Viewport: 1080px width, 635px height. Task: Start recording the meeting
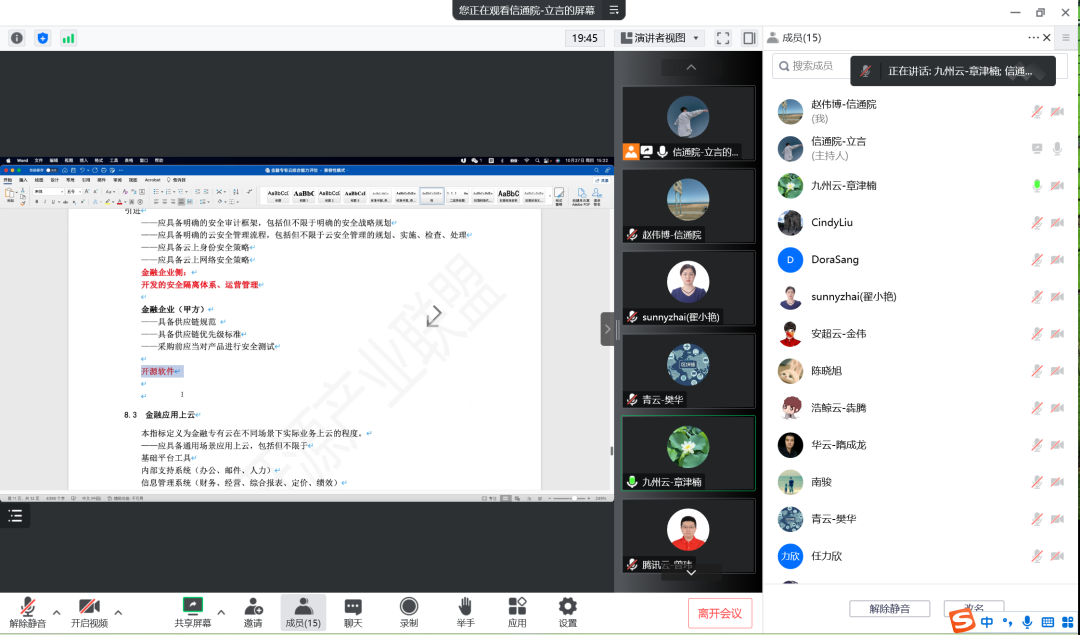tap(409, 612)
